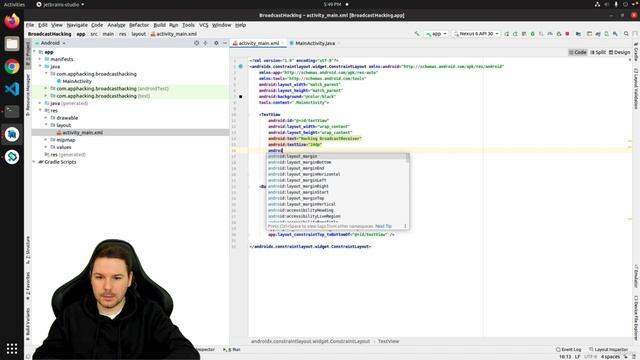The height and width of the screenshot is (360, 640).
Task: Select res (generated) in project tree
Action: click(x=68, y=155)
